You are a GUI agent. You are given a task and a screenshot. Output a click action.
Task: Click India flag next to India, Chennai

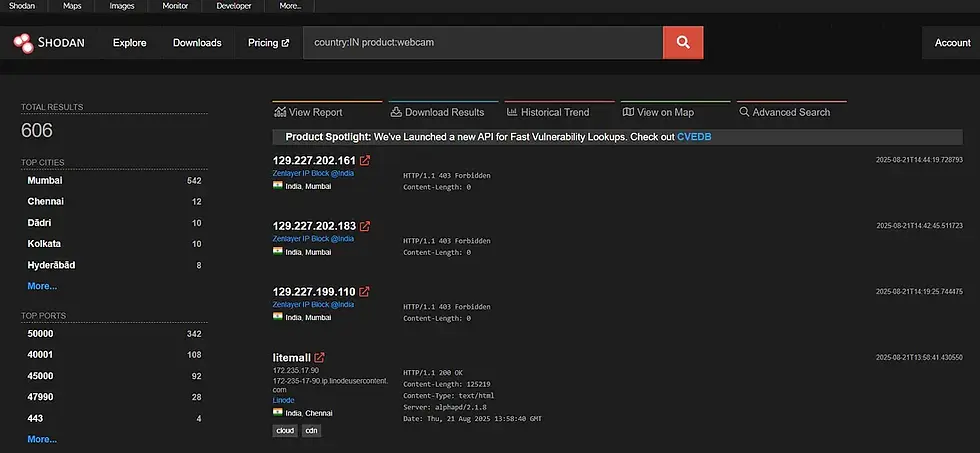click(x=278, y=412)
